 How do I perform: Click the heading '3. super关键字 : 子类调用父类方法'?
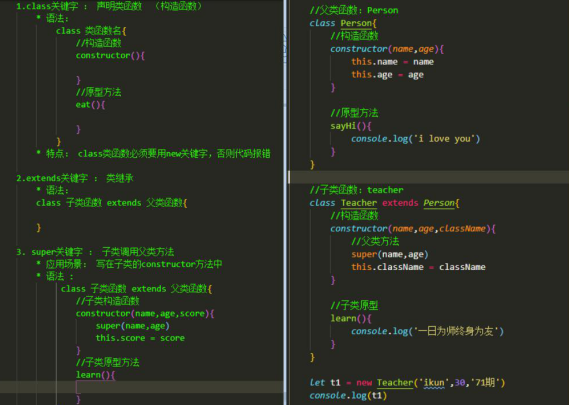click(95, 252)
